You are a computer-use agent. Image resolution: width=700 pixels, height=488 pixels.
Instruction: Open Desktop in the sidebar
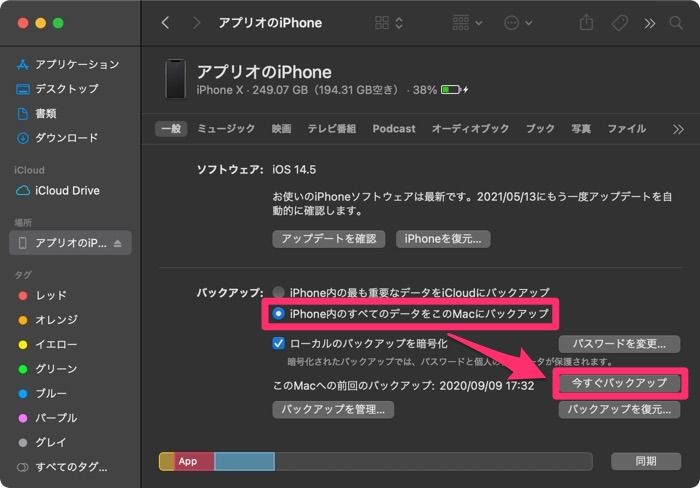tap(57, 89)
